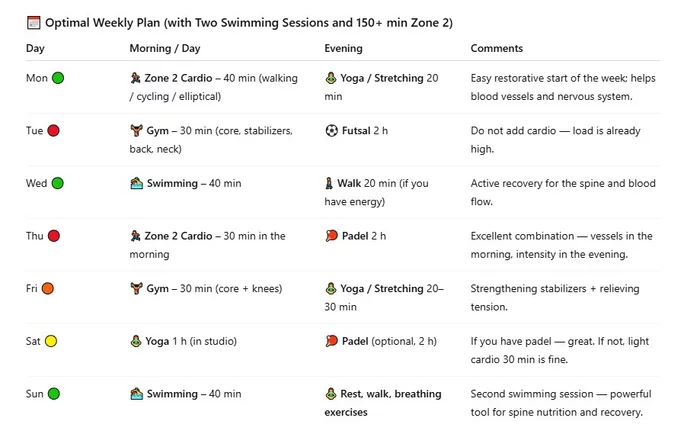
Task: Click the yoga icon in Saturday's morning cell
Action: [x=137, y=342]
